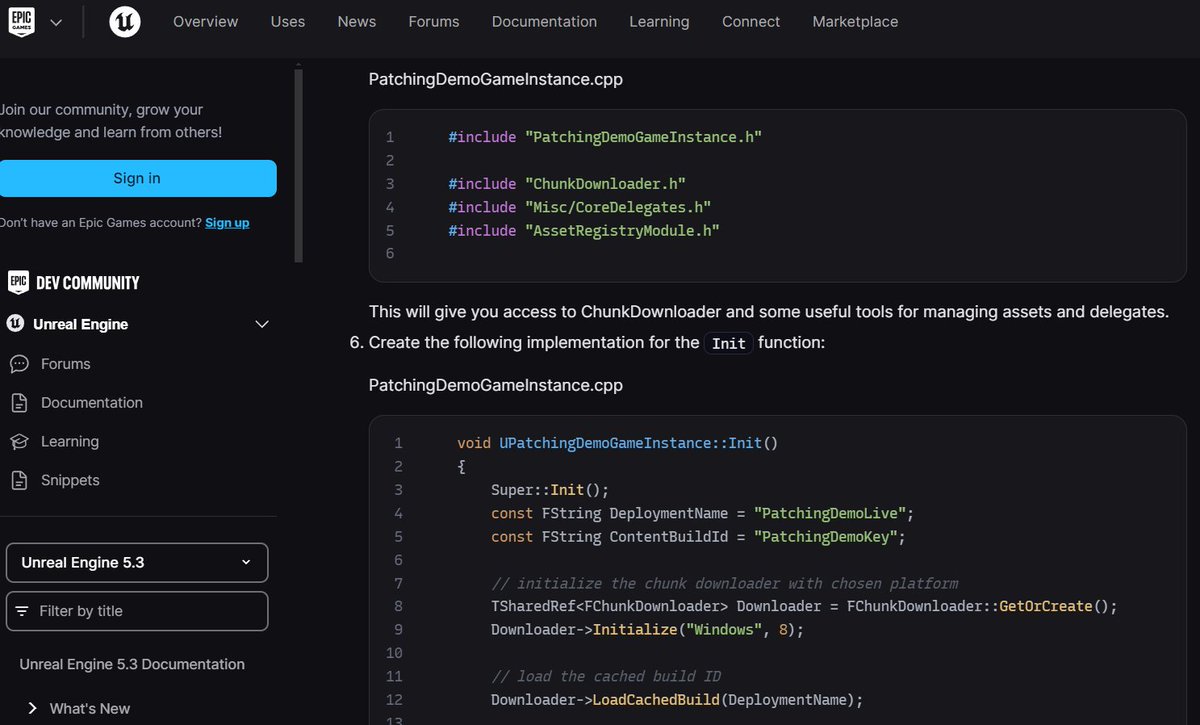The image size is (1200, 725).
Task: Click the inline Init code label
Action: 729,343
